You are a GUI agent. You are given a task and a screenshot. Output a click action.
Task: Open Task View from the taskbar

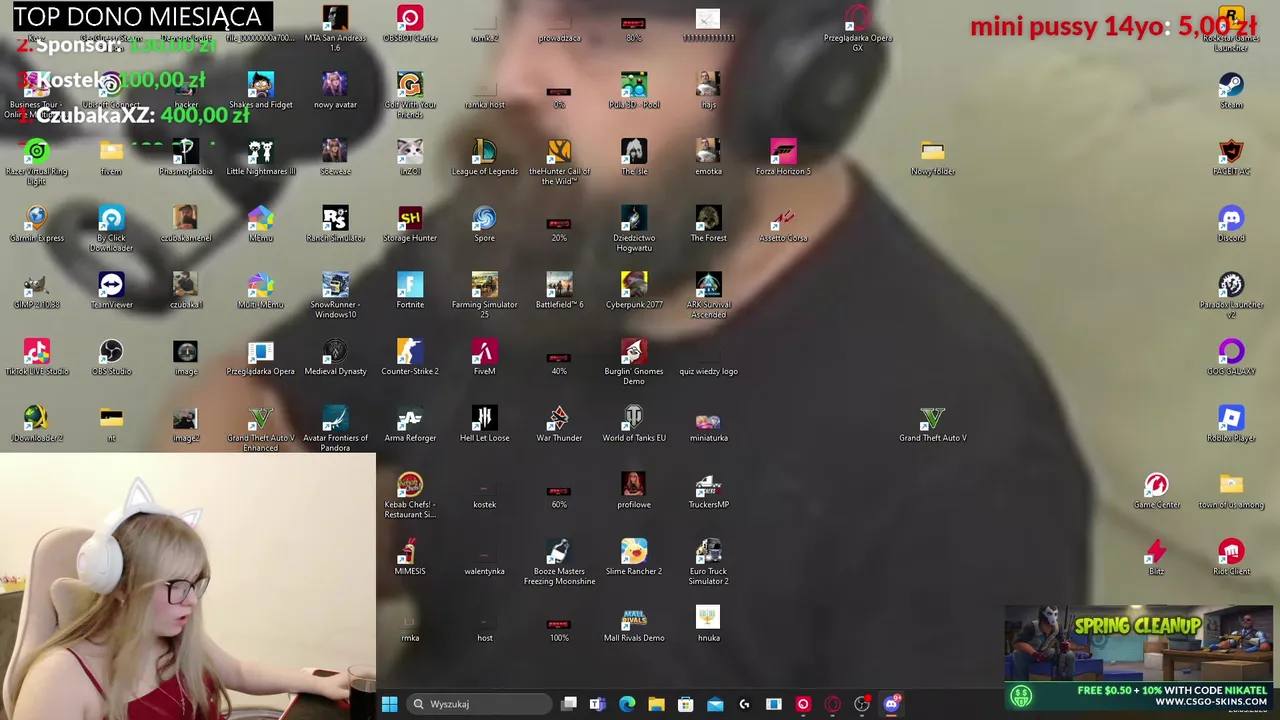click(569, 704)
